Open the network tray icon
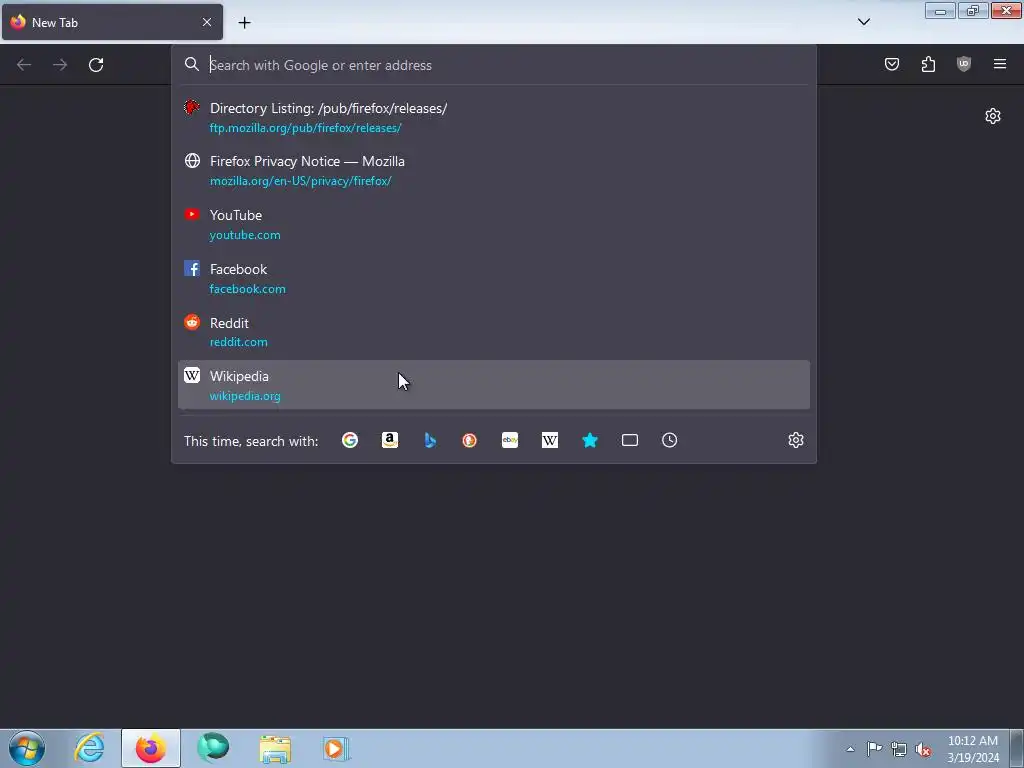1024x768 pixels. pyautogui.click(x=899, y=749)
